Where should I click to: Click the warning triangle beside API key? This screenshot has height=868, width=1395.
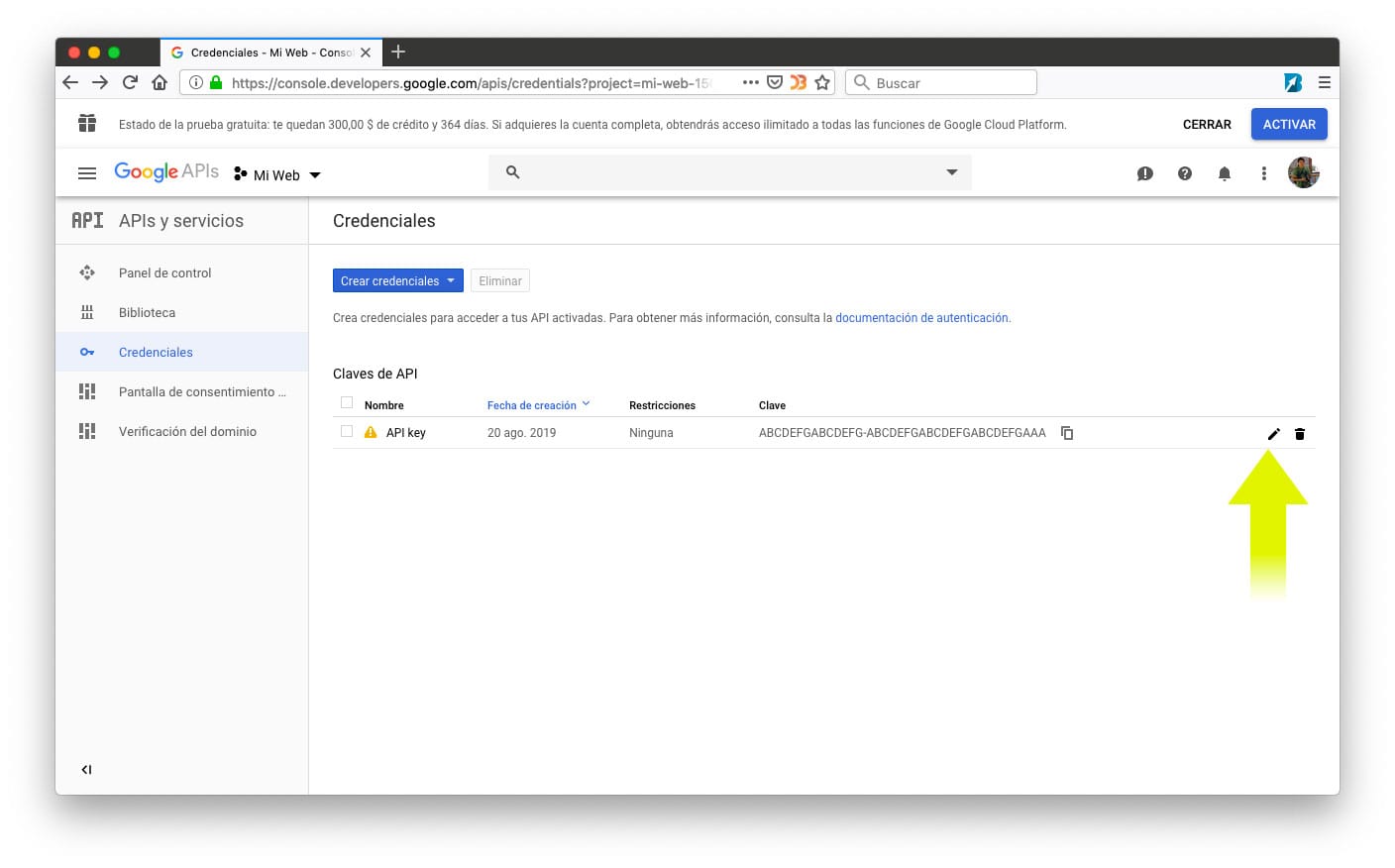coord(371,432)
